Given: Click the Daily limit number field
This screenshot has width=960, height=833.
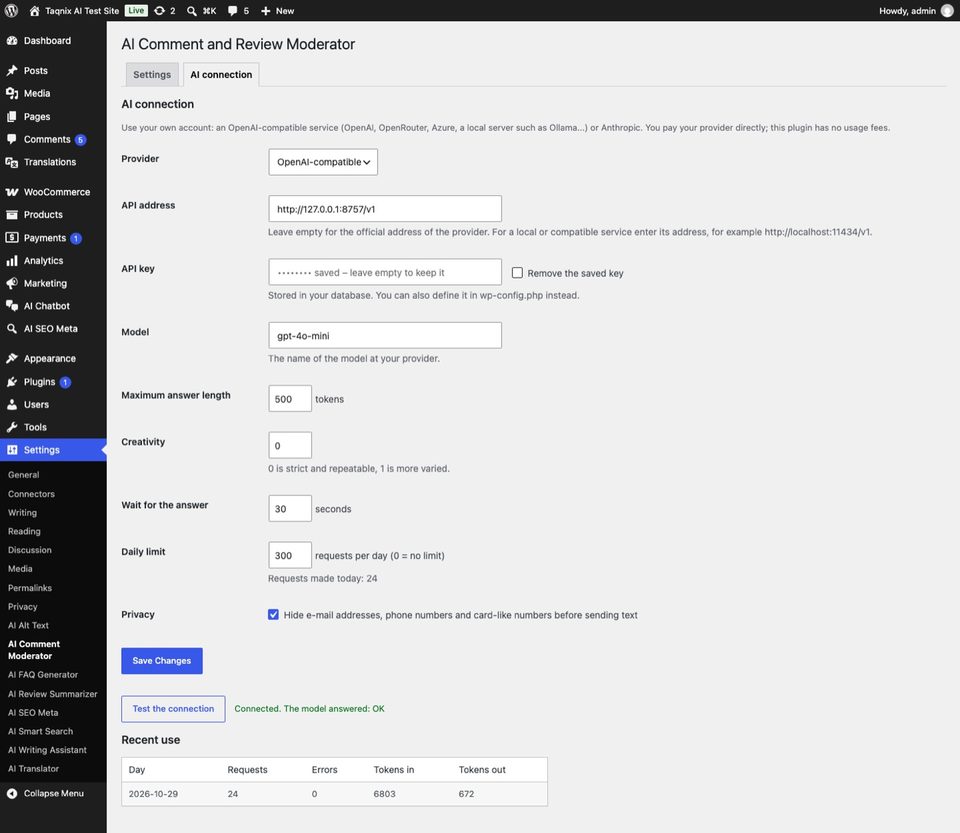Looking at the screenshot, I should [x=290, y=555].
